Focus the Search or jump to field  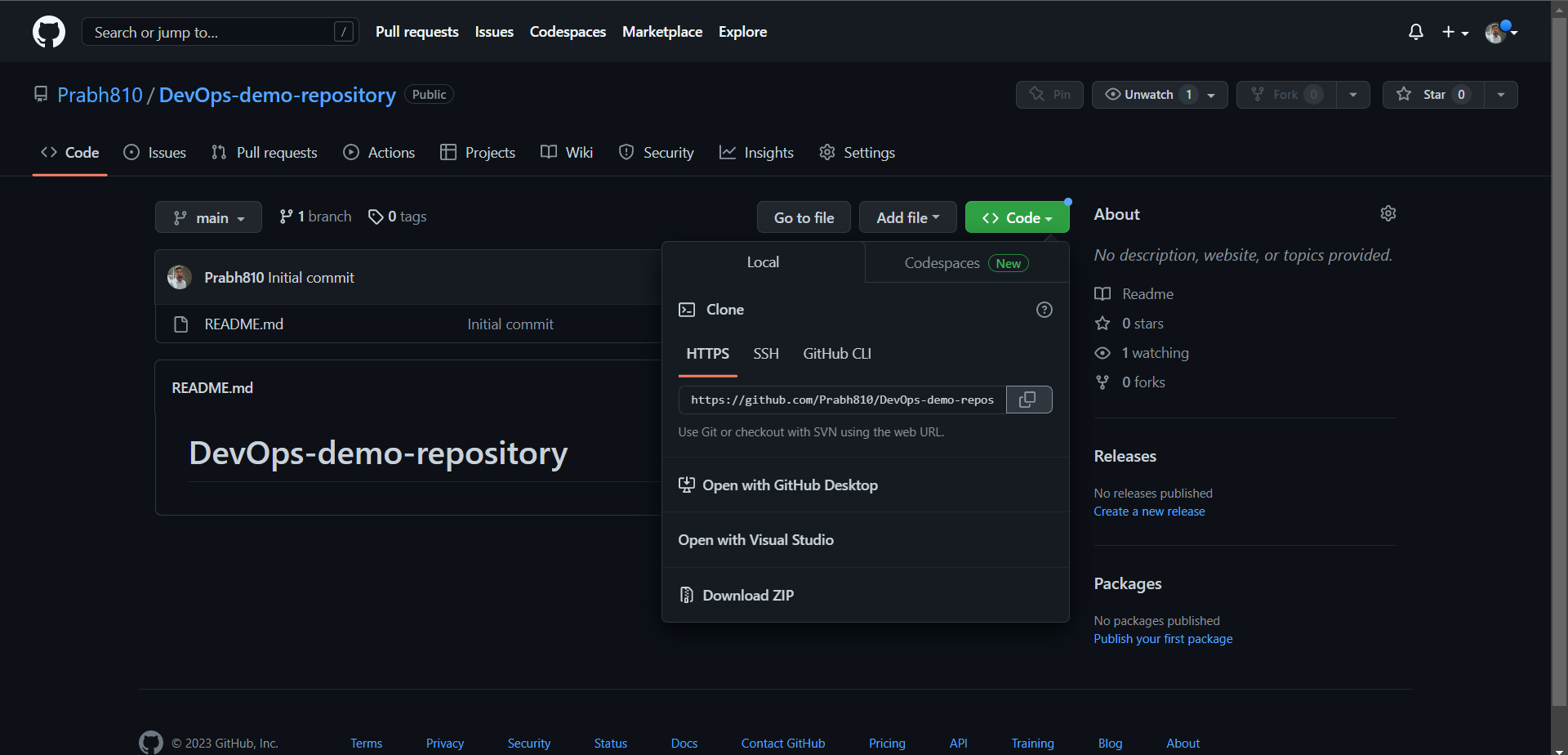[220, 32]
